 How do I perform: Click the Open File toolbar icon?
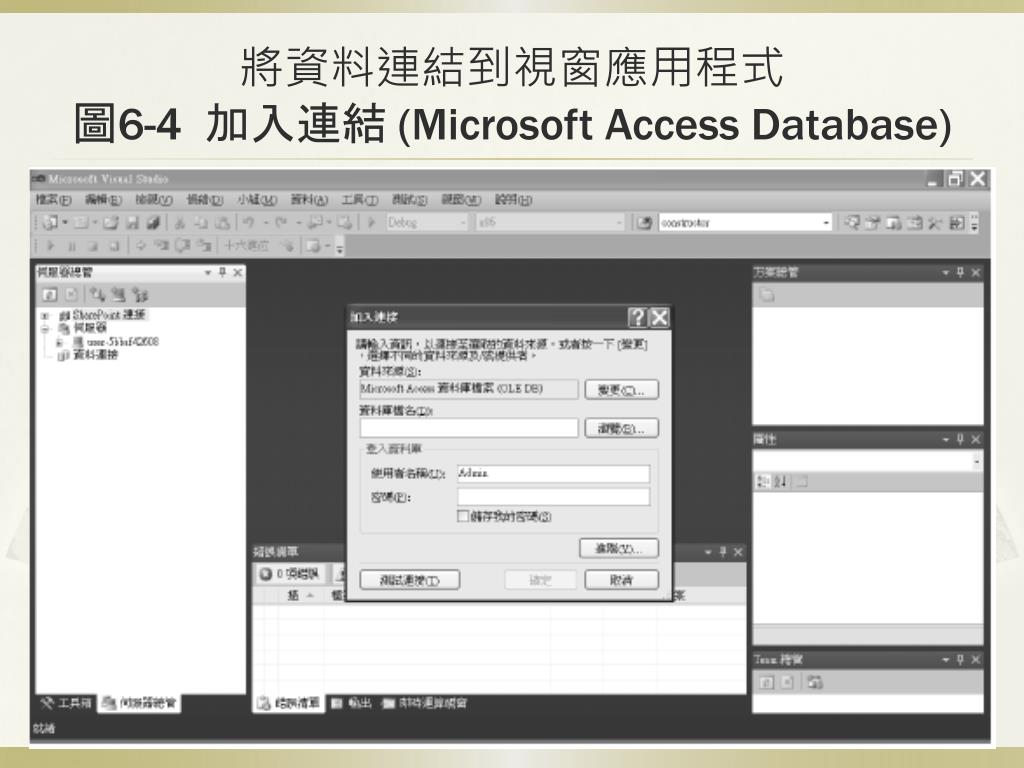tap(110, 223)
